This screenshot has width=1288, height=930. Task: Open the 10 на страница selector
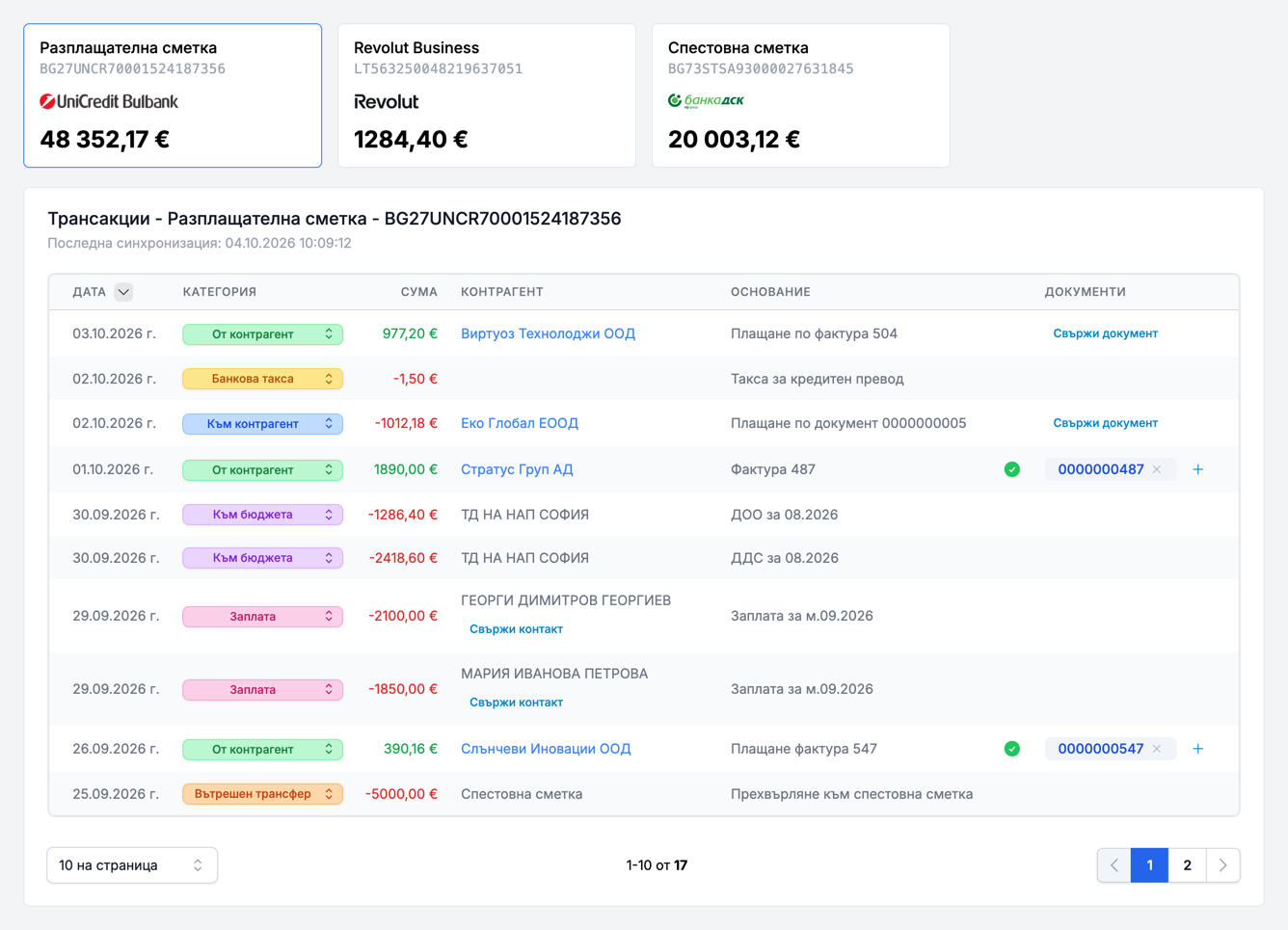132,865
